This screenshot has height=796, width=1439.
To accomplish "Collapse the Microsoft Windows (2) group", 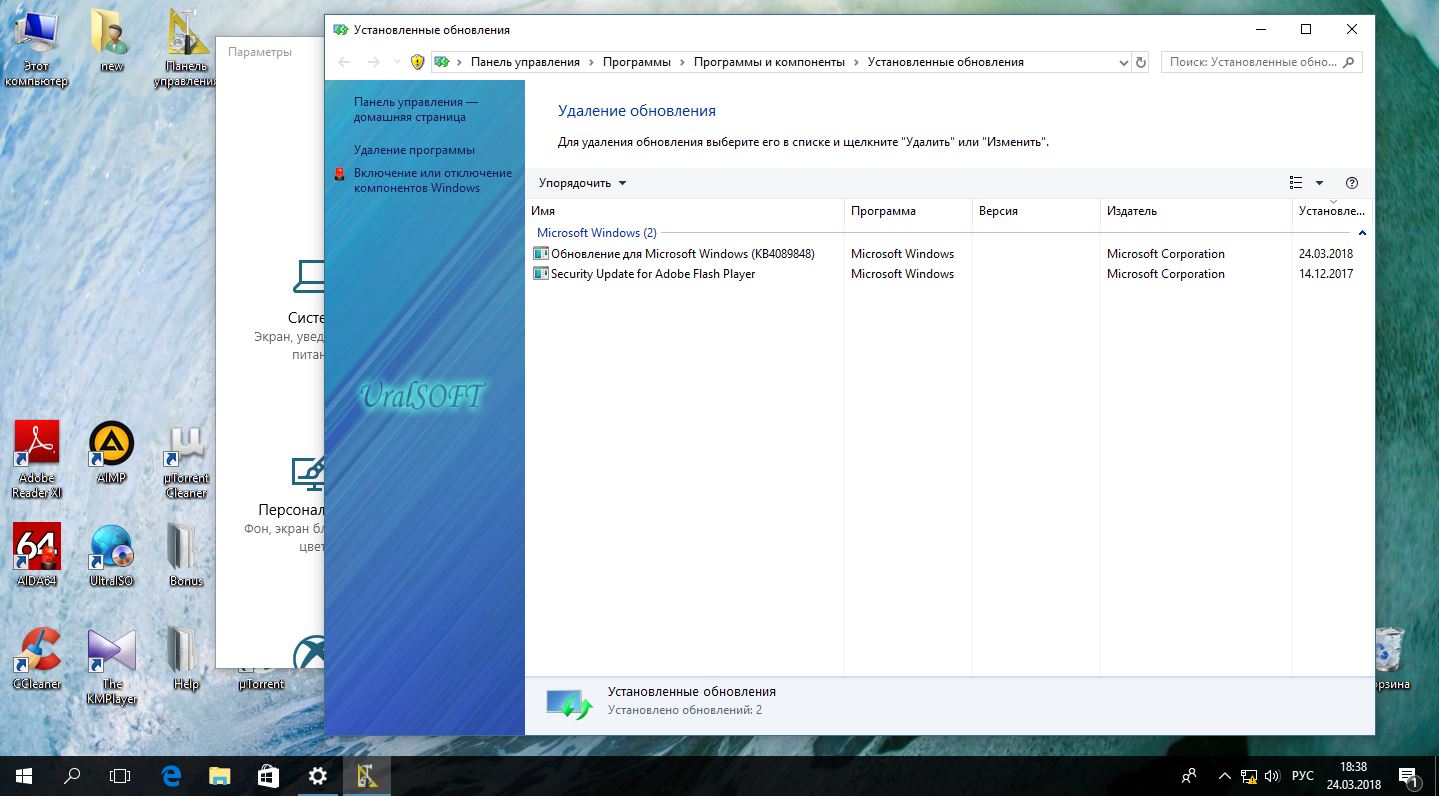I will click(x=1362, y=233).
